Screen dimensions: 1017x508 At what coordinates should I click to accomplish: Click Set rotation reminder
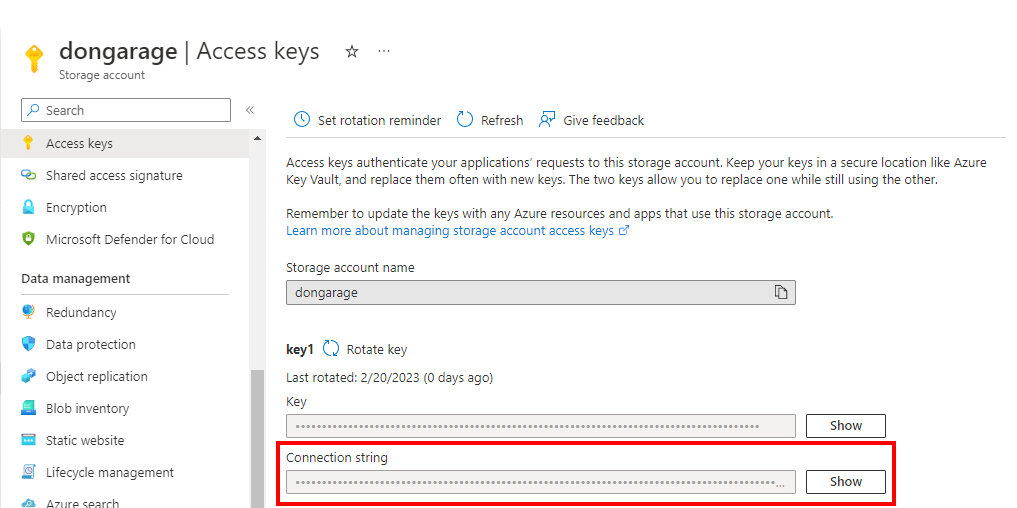367,120
